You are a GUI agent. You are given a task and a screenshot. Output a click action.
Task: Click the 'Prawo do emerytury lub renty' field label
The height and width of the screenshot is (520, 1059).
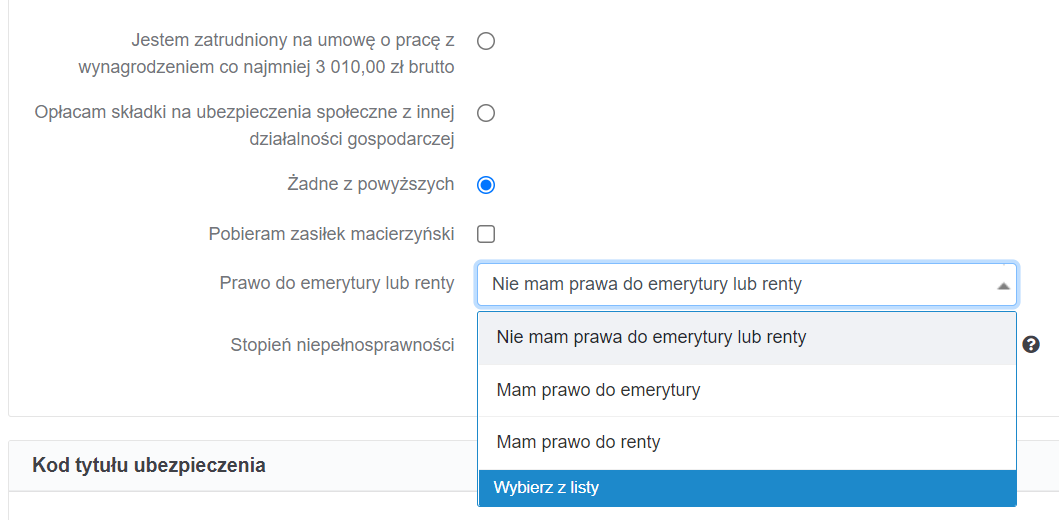coord(337,284)
